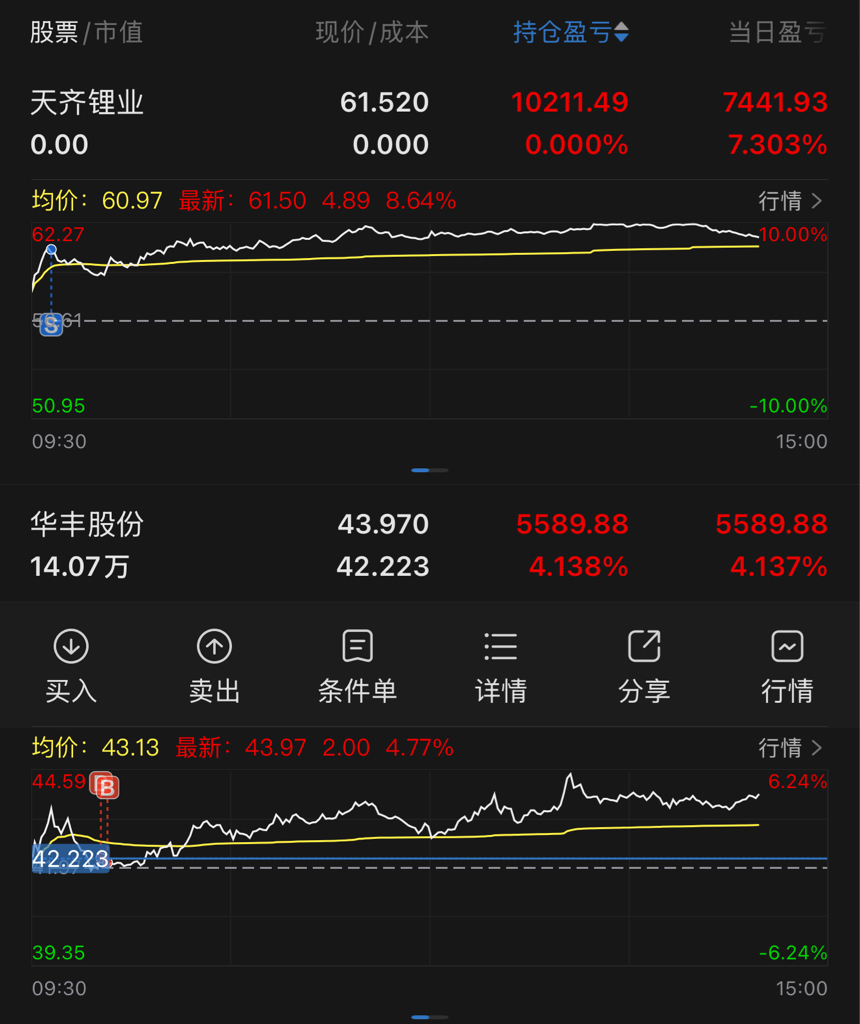Viewport: 860px width, 1024px height.
Task: Select the 天齐锂业 stock row
Action: [x=430, y=123]
